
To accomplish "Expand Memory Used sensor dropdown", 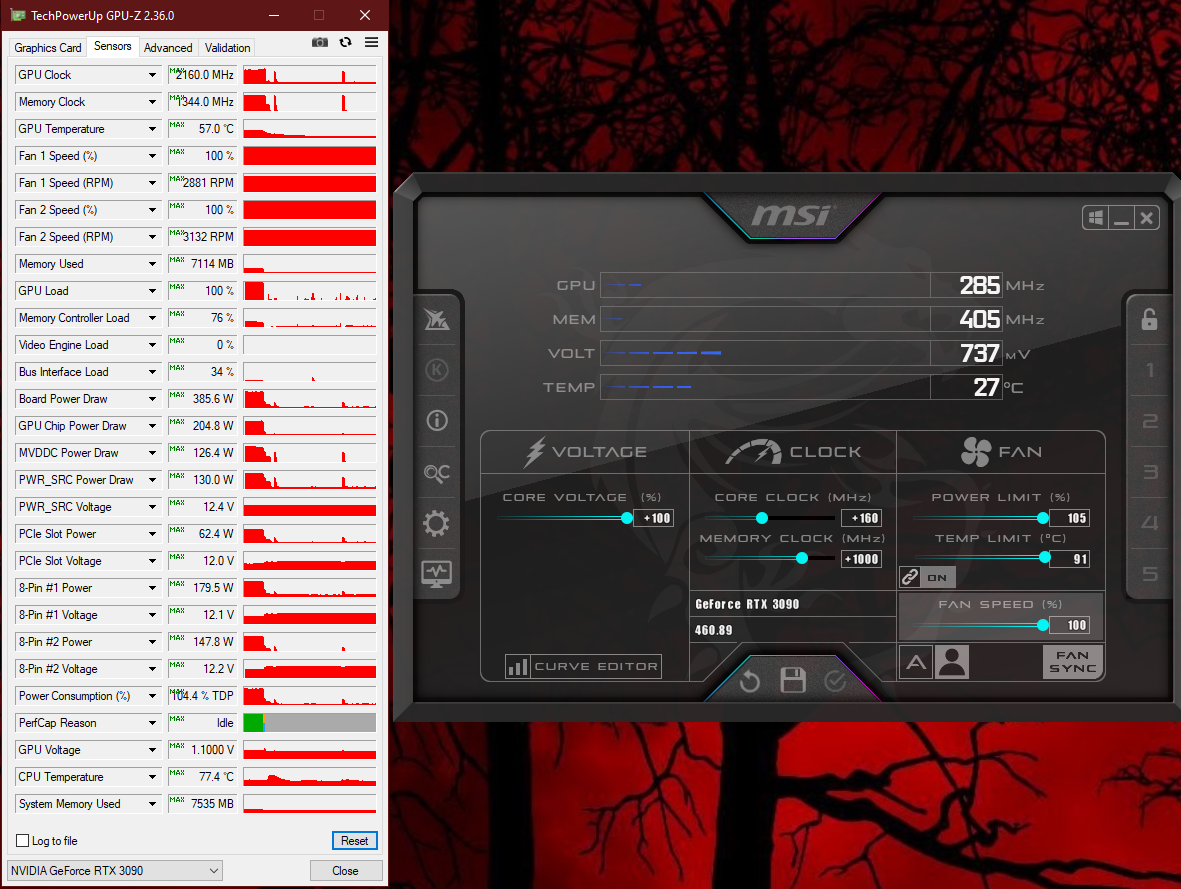I will [152, 264].
